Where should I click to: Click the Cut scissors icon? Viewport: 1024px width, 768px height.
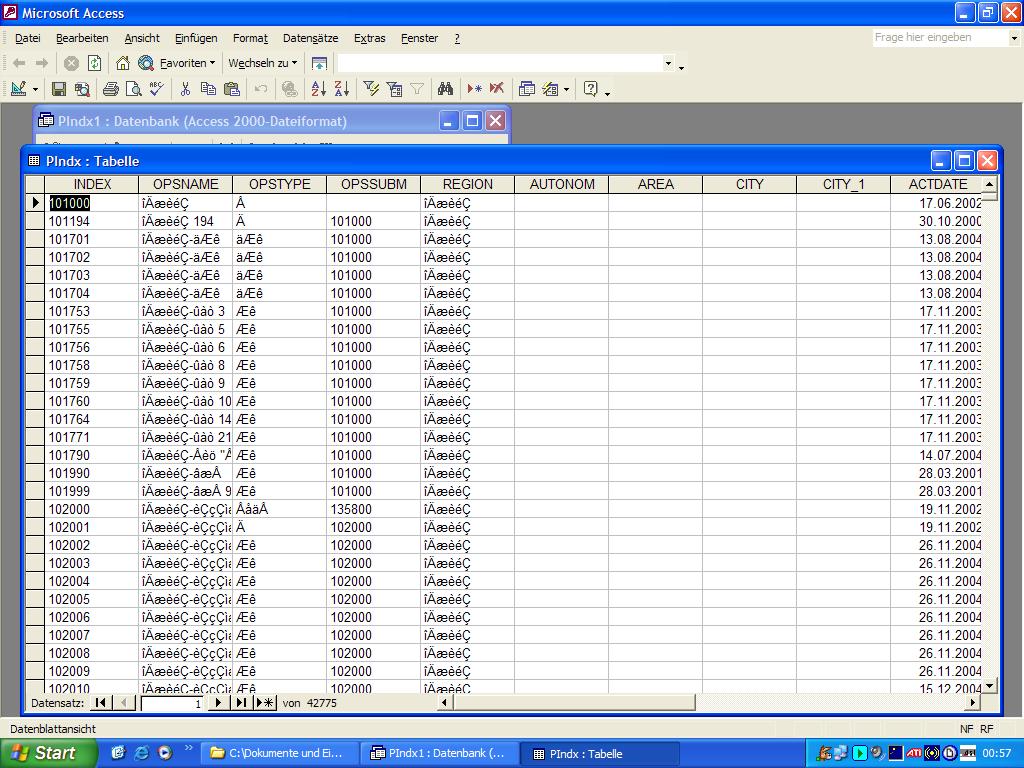tap(185, 89)
